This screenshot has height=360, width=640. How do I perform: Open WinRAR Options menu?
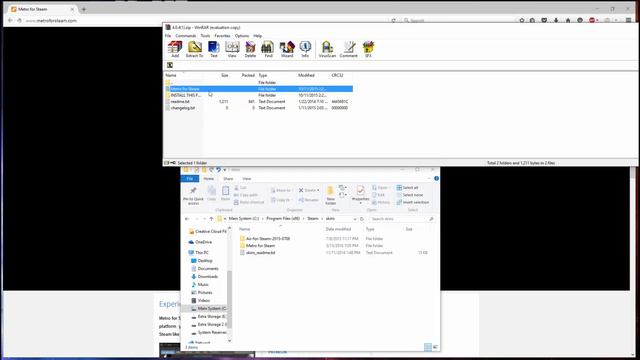pyautogui.click(x=242, y=36)
